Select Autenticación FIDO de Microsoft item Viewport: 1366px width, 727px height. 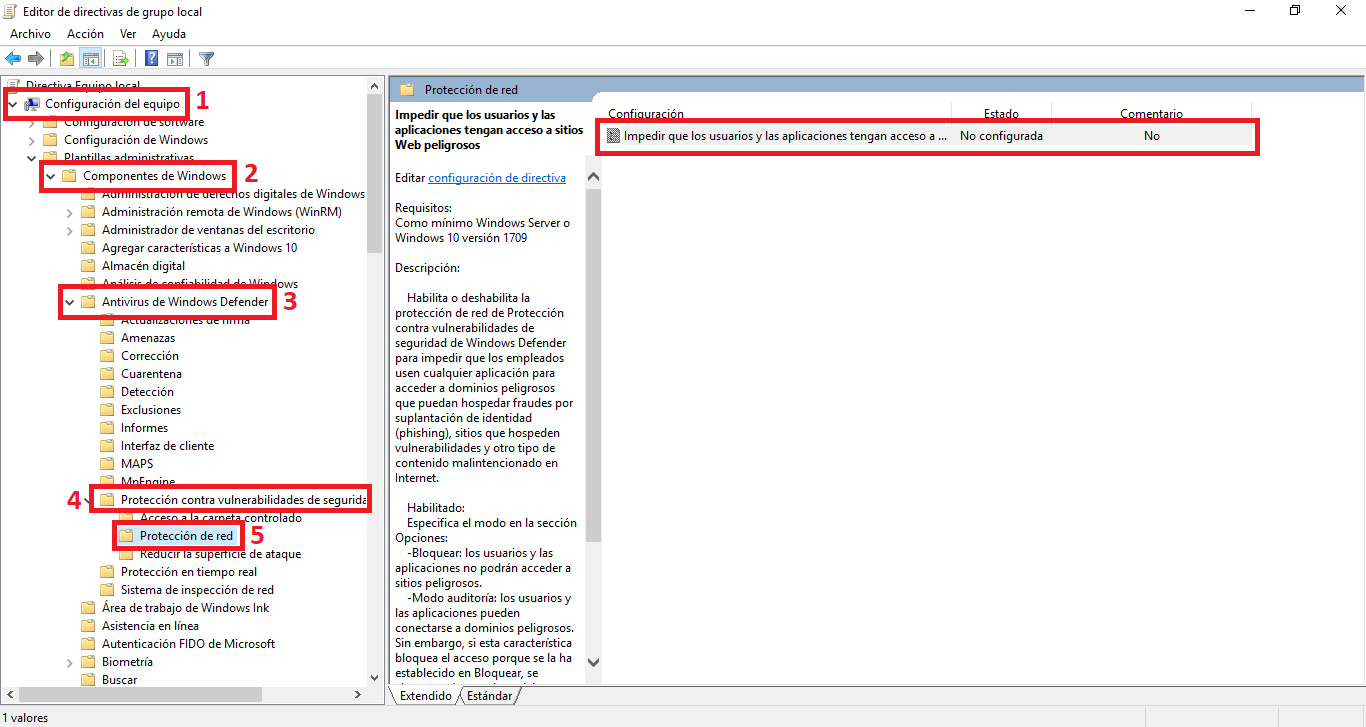[188, 644]
